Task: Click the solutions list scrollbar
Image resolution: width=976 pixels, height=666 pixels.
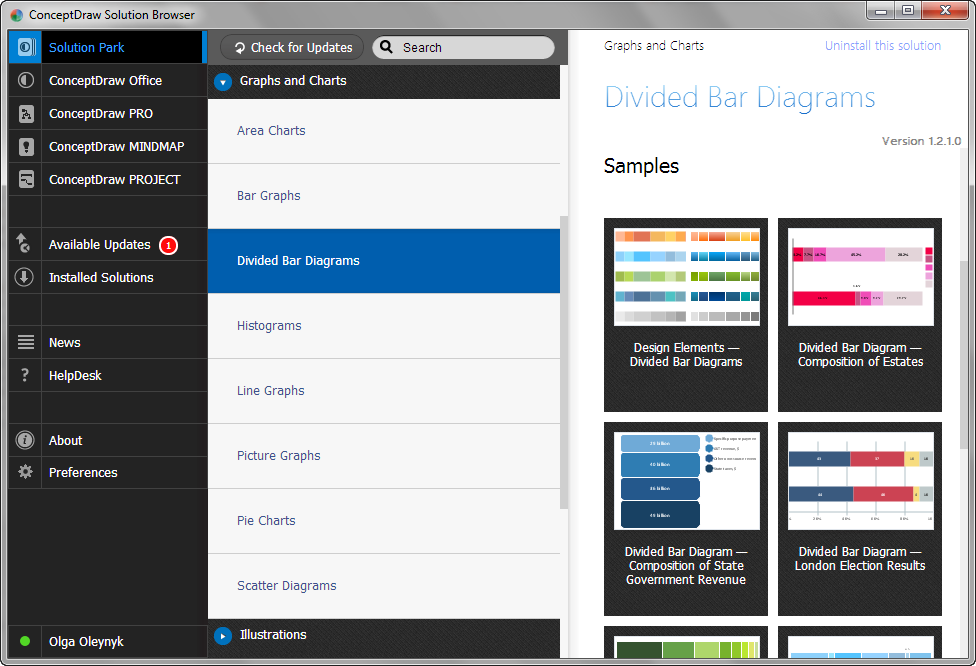Action: (564, 362)
